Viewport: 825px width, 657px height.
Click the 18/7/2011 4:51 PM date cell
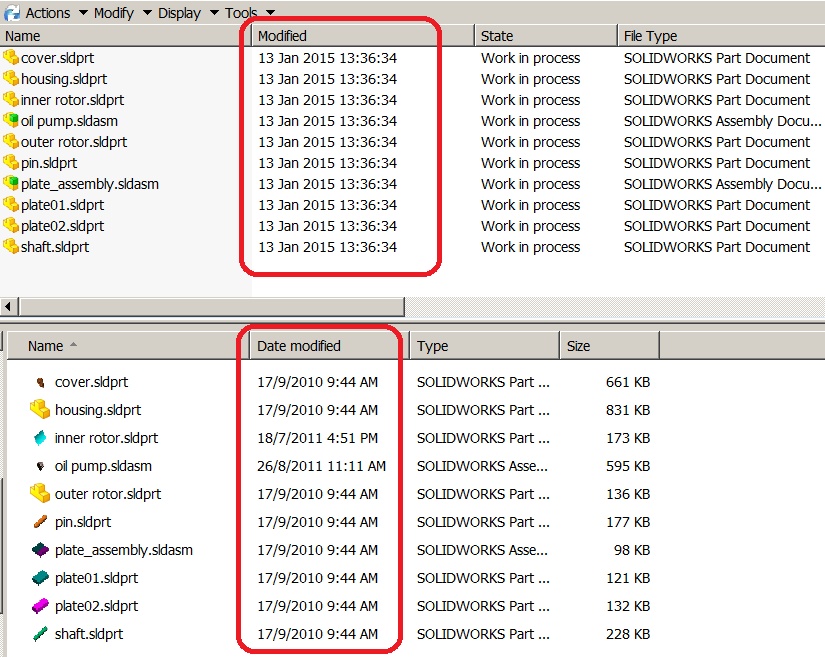317,438
